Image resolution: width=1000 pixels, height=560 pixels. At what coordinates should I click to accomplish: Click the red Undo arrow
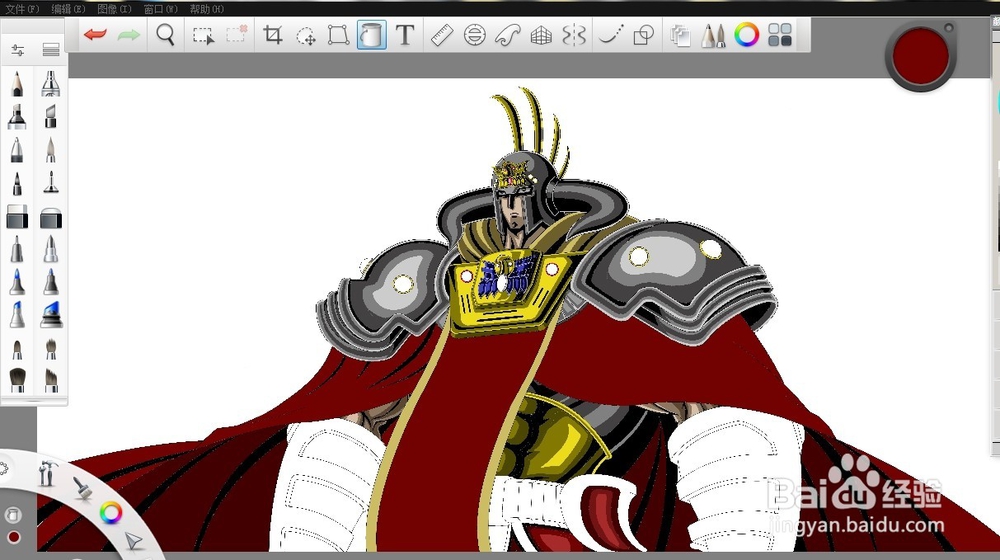pos(95,34)
